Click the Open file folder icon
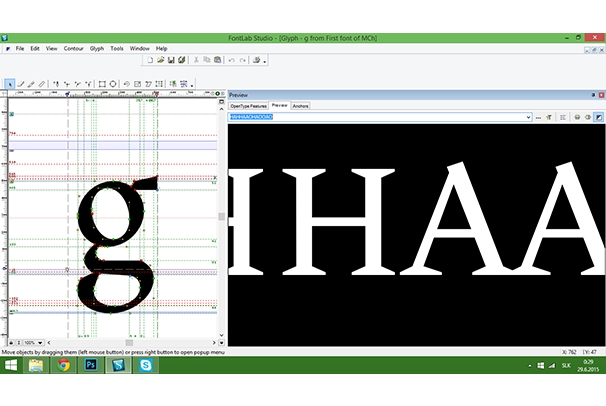606x406 pixels. [x=160, y=60]
